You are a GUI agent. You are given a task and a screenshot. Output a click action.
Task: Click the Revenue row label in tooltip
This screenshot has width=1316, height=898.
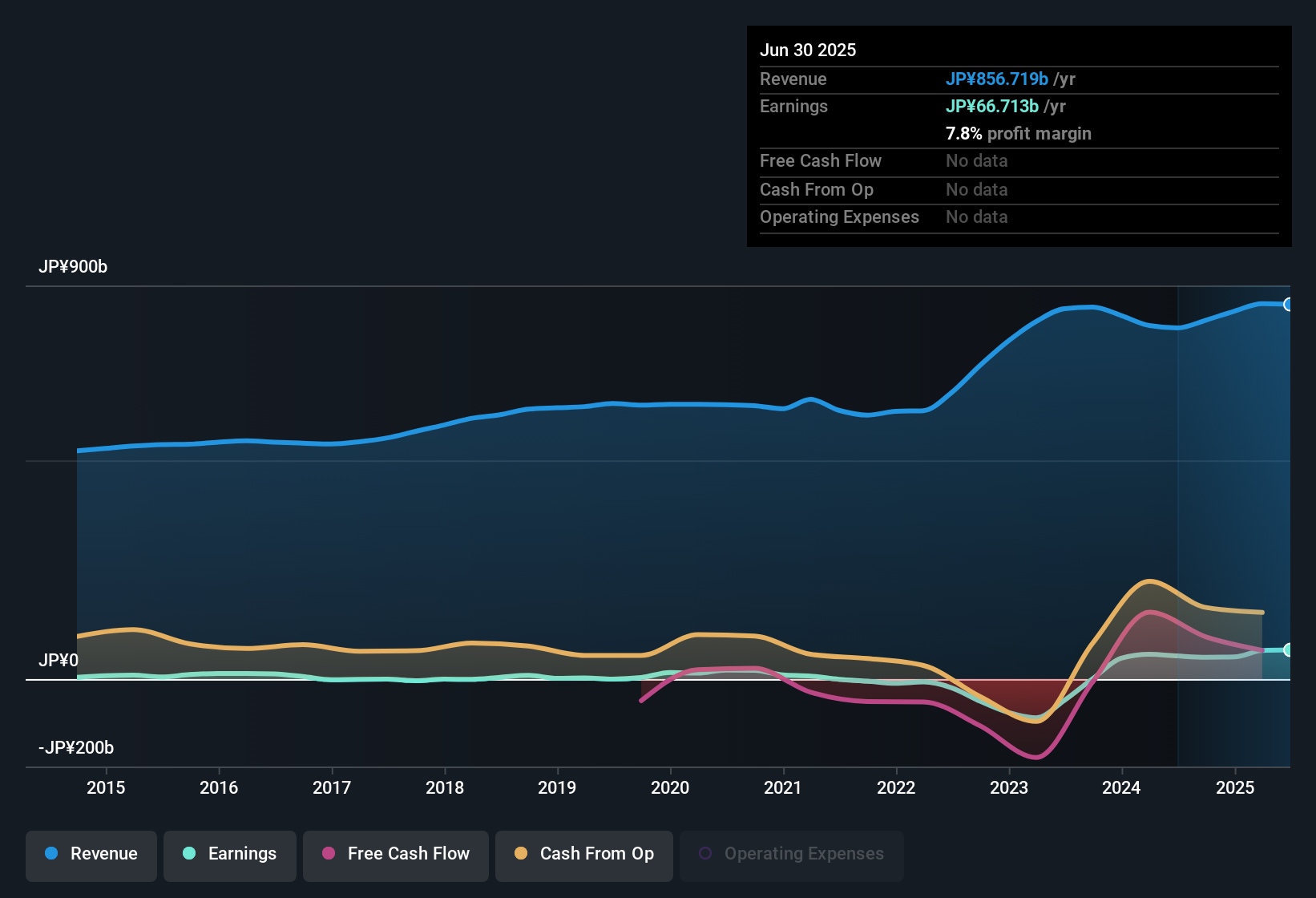pos(793,79)
